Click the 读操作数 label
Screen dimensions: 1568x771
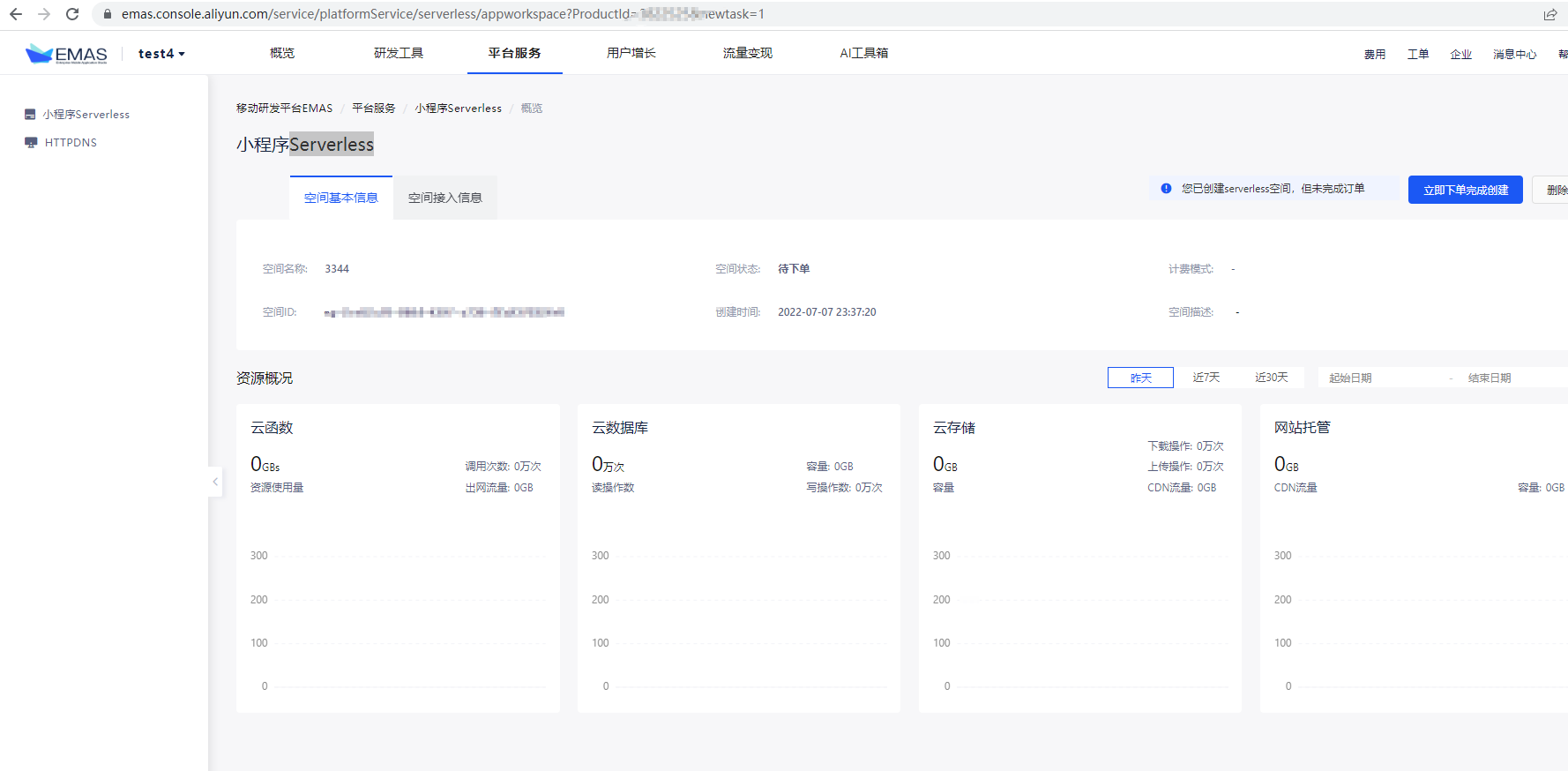point(613,488)
